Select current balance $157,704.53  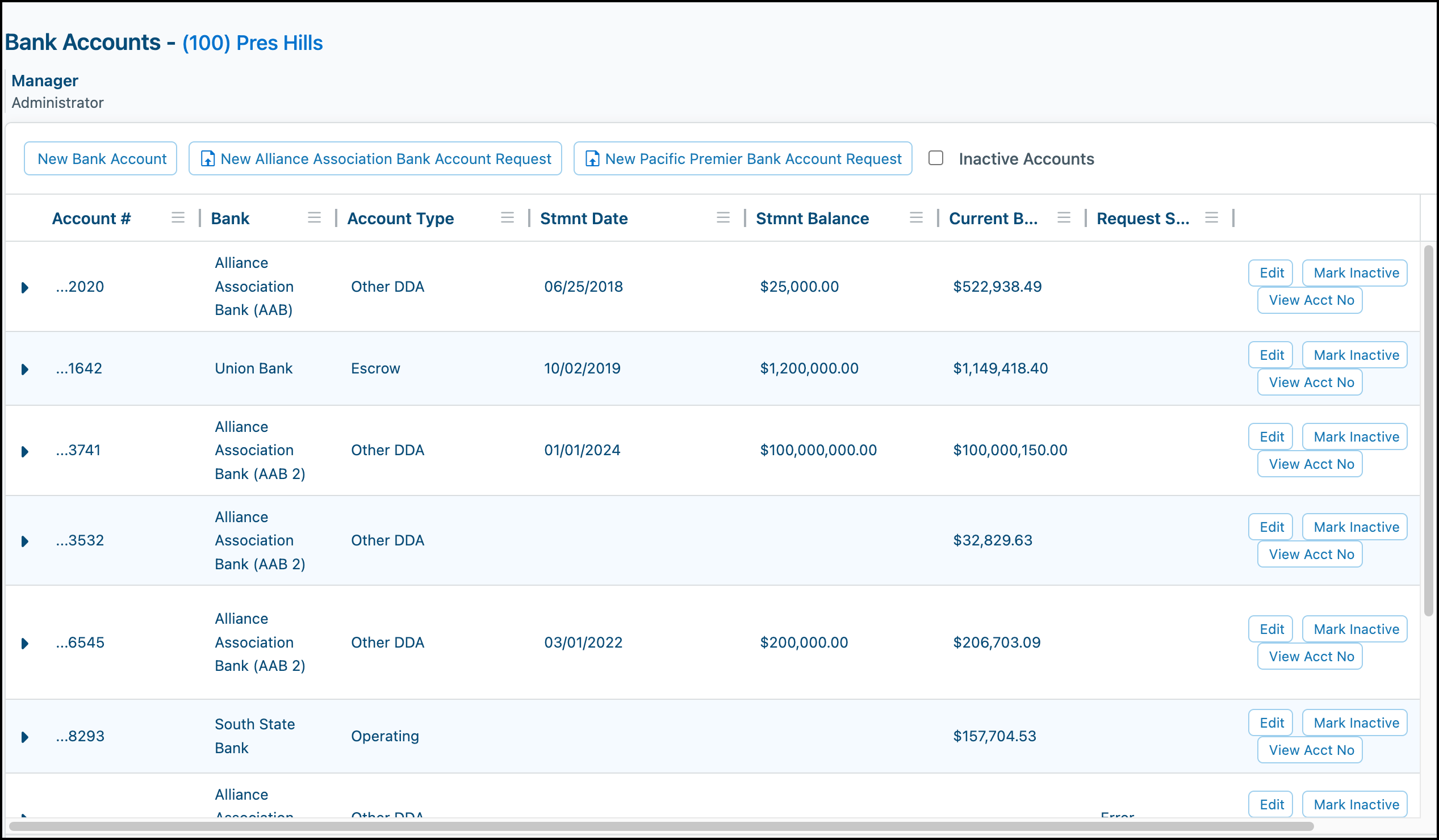click(994, 736)
